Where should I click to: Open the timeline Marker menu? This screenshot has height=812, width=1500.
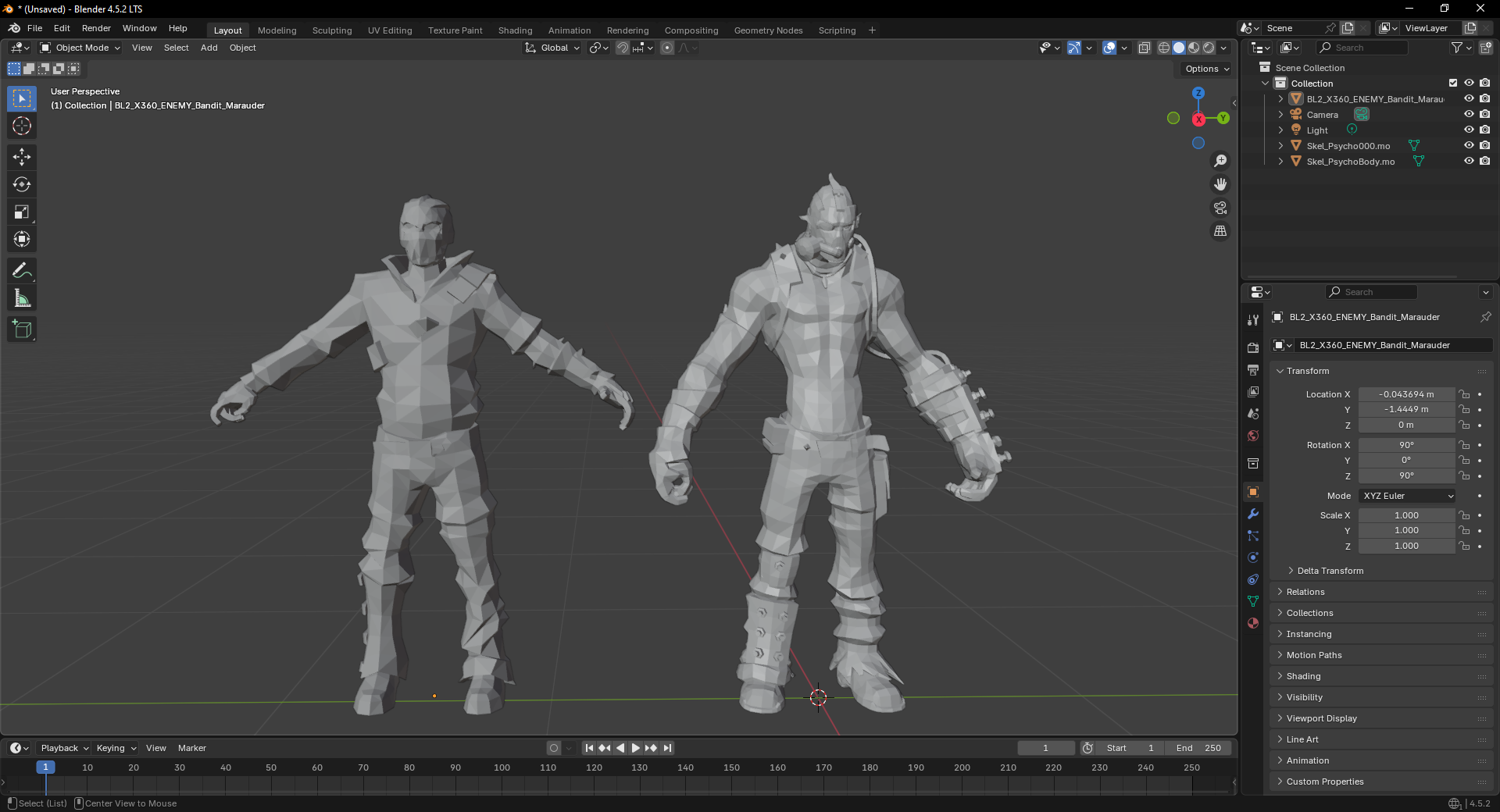(191, 748)
